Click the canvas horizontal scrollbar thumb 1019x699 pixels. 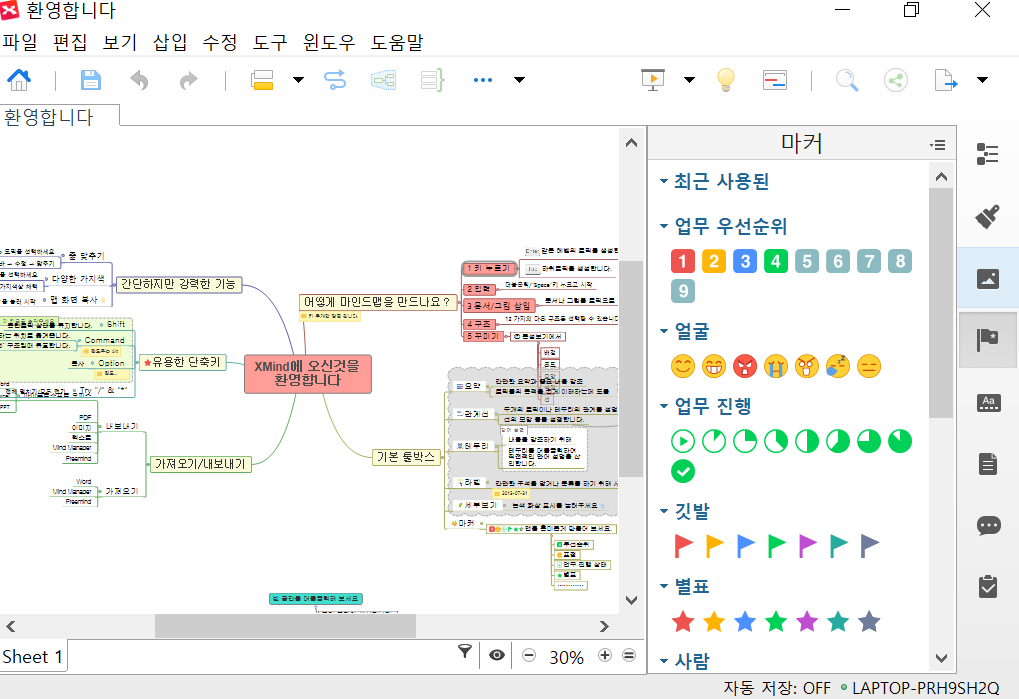(x=285, y=626)
